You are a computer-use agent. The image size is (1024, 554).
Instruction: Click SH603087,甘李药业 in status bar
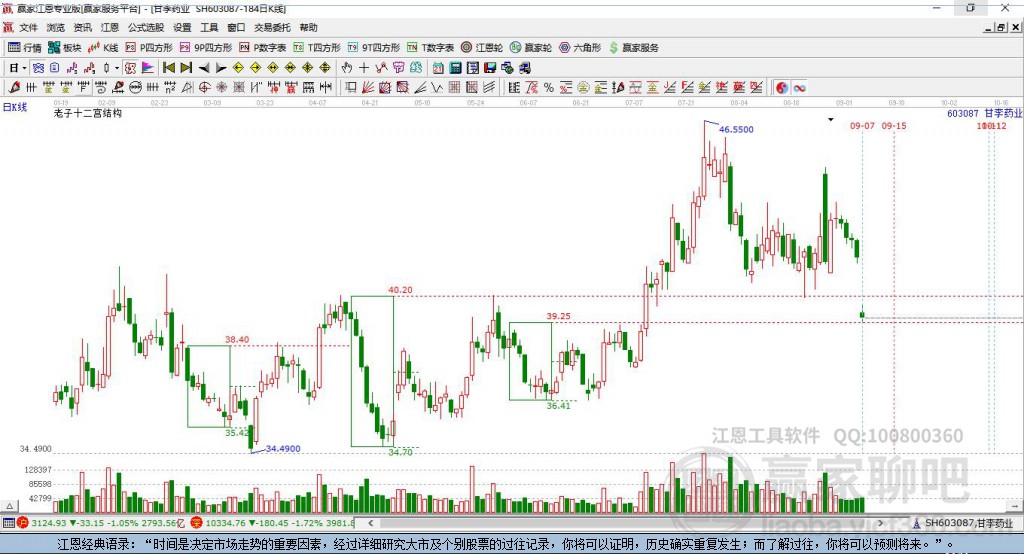968,523
